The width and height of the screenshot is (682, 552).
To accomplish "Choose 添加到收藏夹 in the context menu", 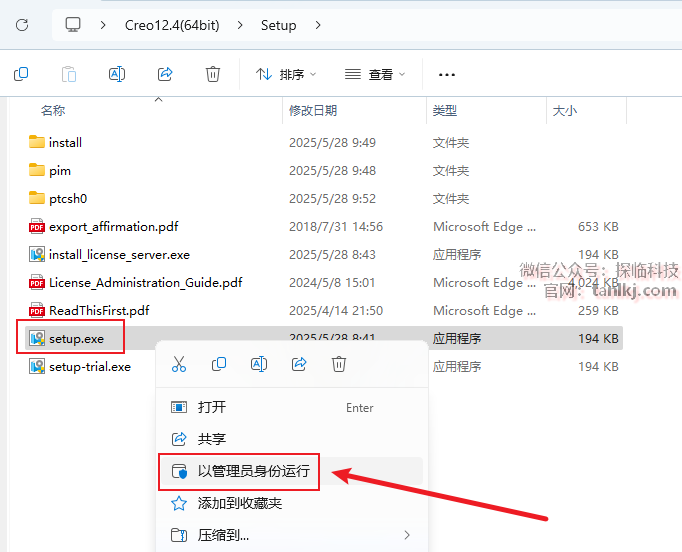I will (x=290, y=503).
